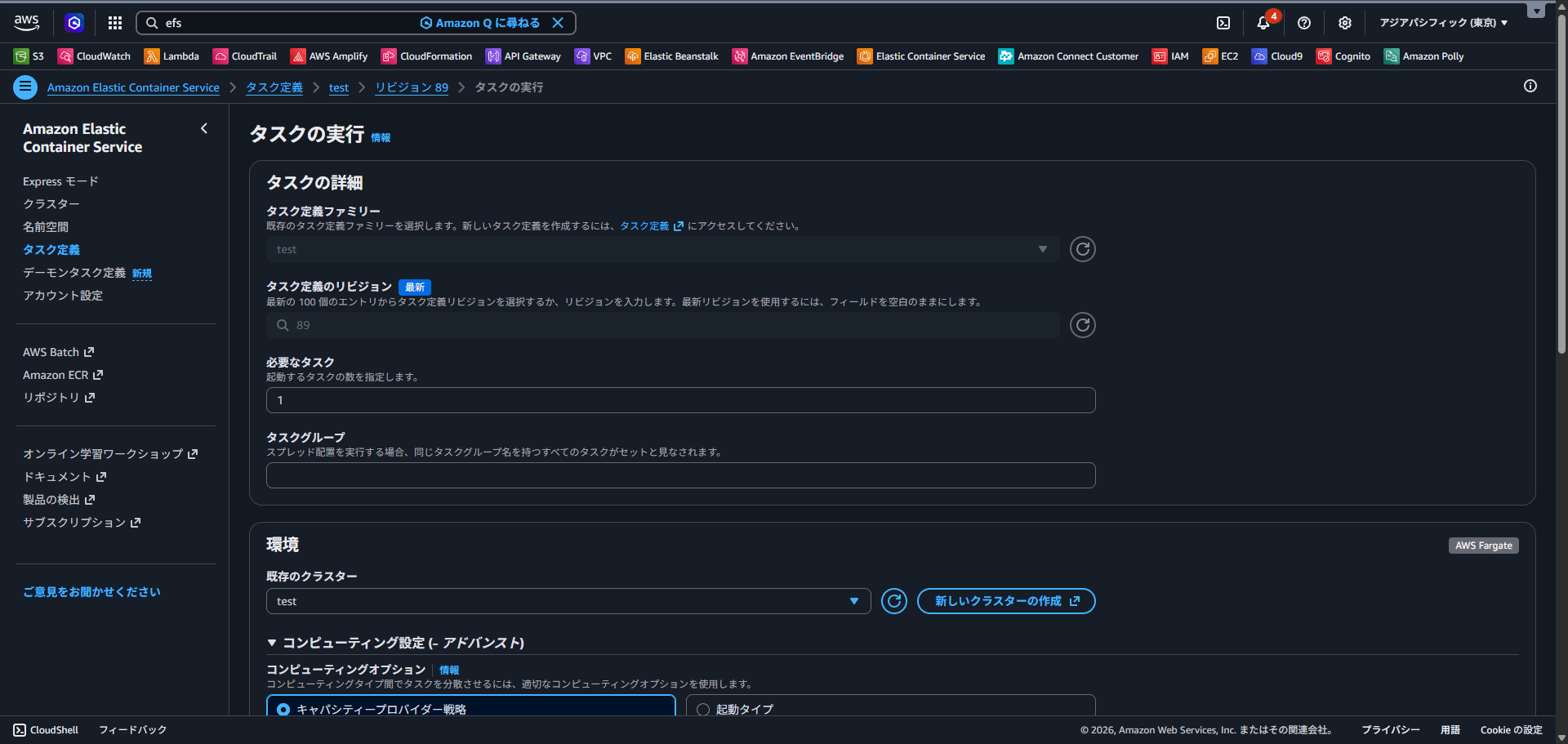Go to Task definitions in sidebar
Image resolution: width=1568 pixels, height=744 pixels.
51,250
